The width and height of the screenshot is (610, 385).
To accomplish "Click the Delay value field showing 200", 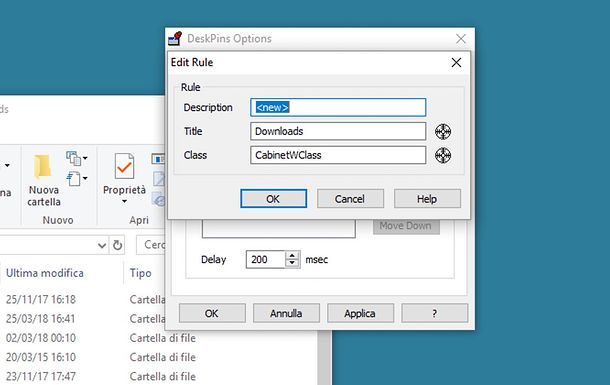I will [x=266, y=259].
